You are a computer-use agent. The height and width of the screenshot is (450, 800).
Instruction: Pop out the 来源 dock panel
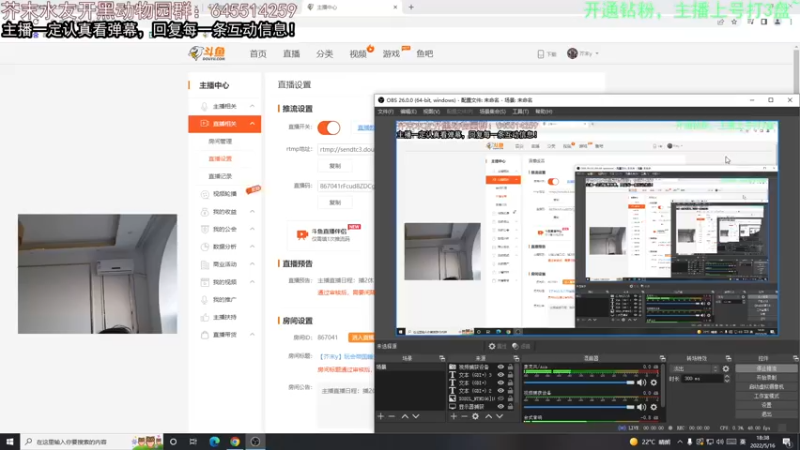click(x=516, y=359)
